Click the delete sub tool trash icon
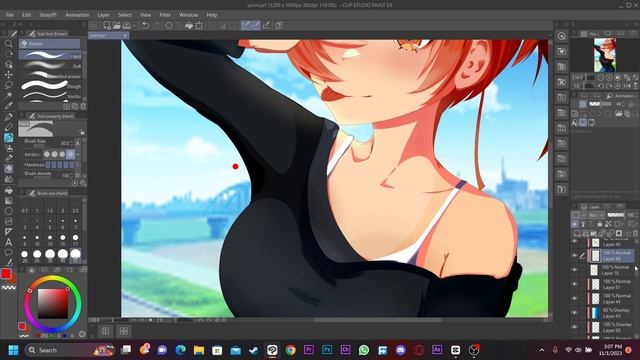The width and height of the screenshot is (640, 360). pos(83,106)
